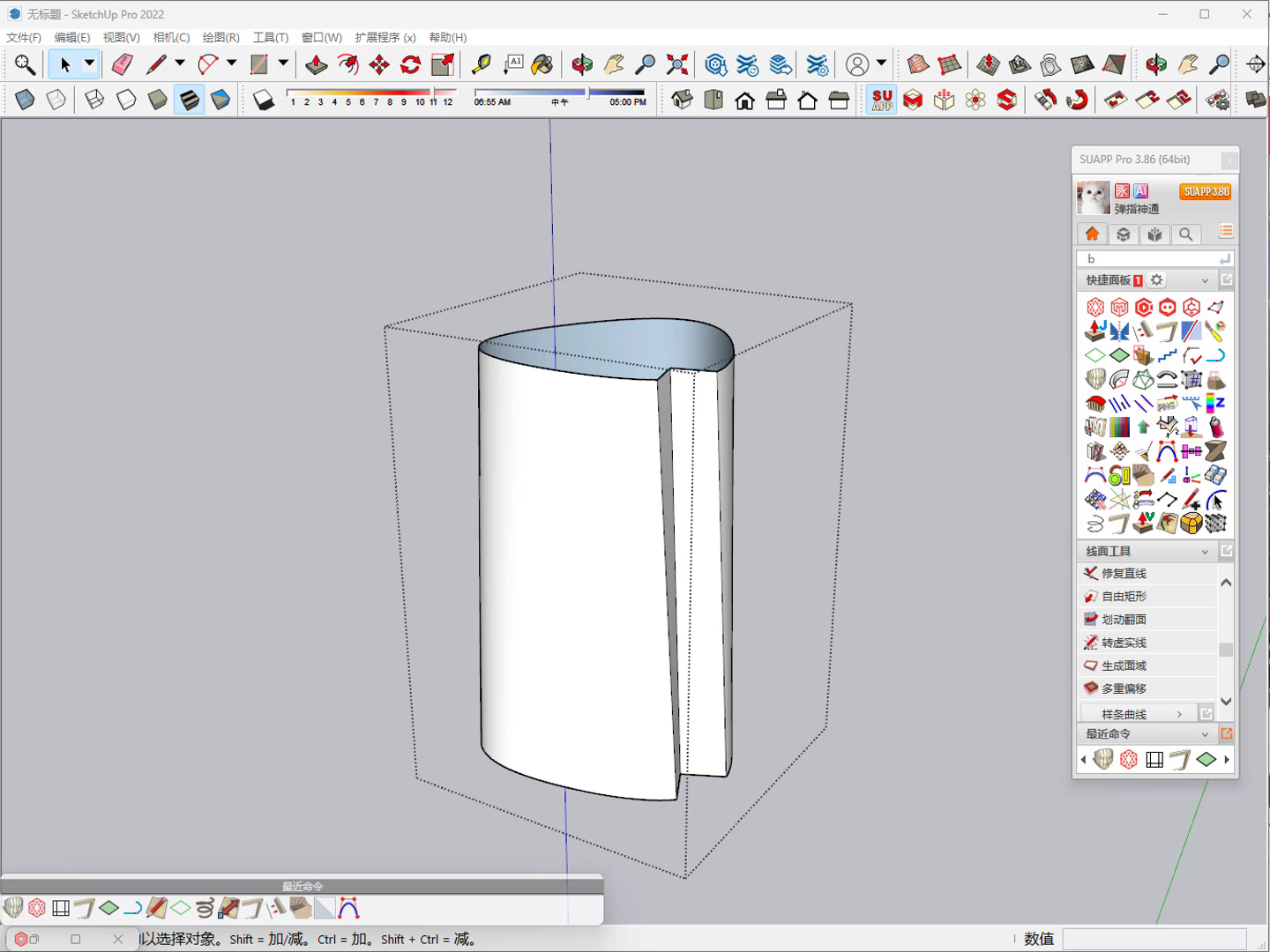The image size is (1270, 952).
Task: Choose the Move tool
Action: (379, 64)
